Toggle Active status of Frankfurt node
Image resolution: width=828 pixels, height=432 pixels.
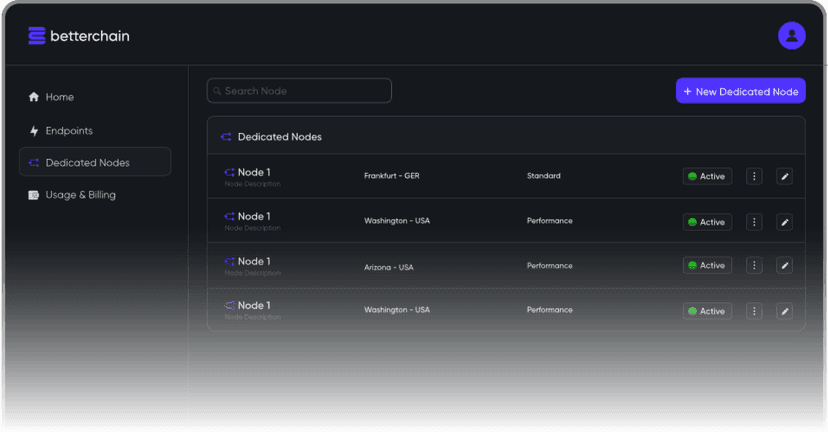[707, 176]
